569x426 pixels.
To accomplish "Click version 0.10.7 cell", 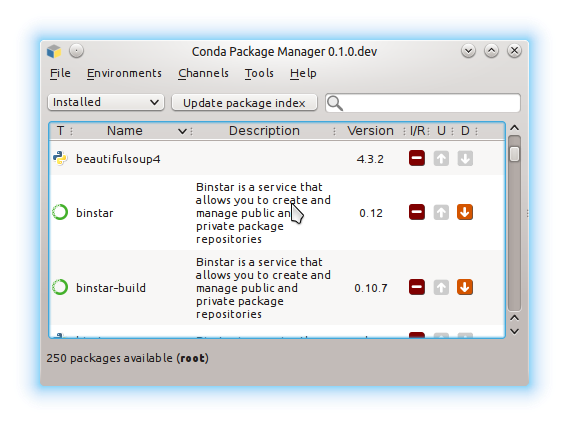I will click(x=371, y=288).
